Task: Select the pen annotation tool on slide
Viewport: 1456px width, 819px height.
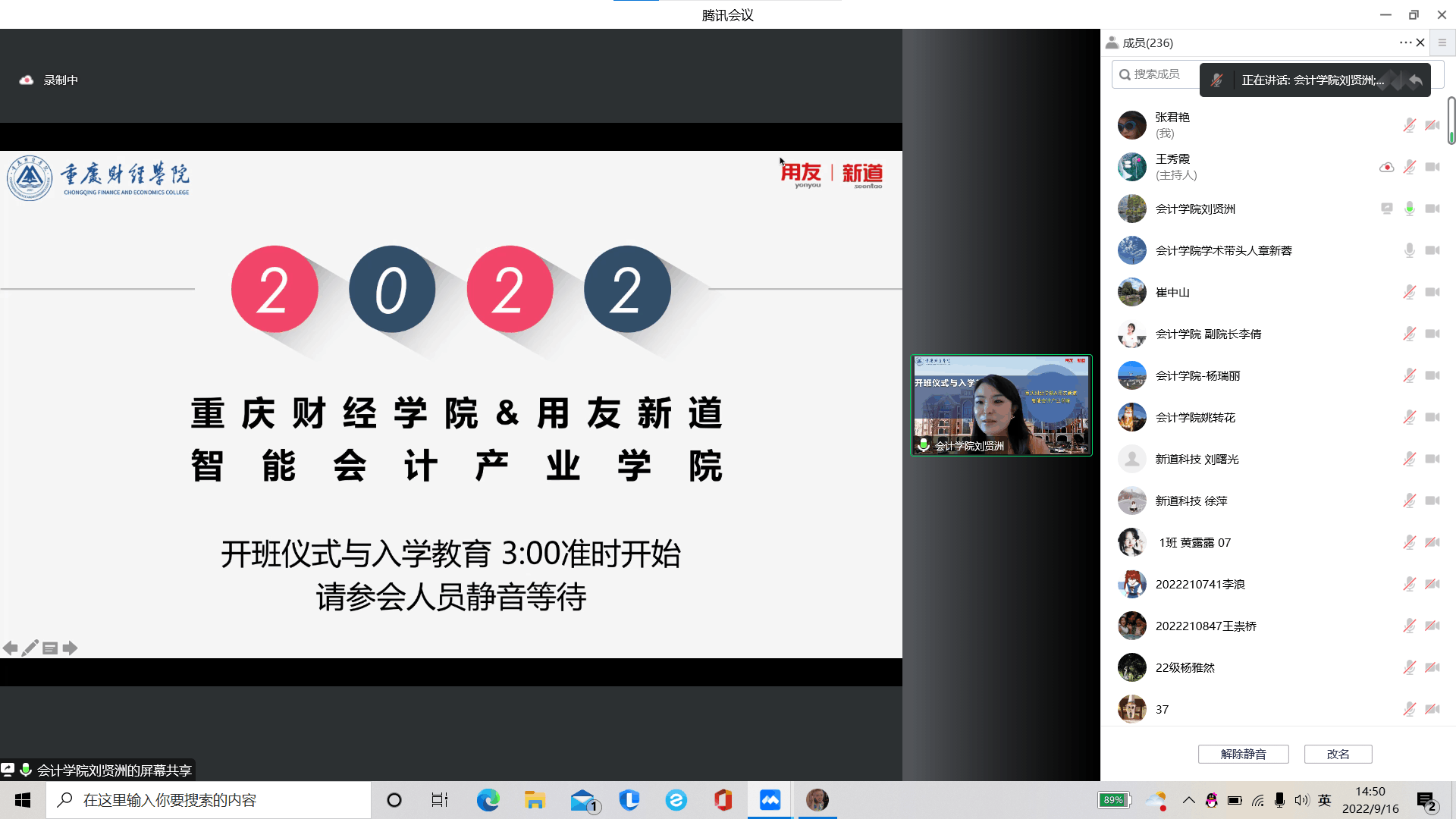Action: pos(30,648)
